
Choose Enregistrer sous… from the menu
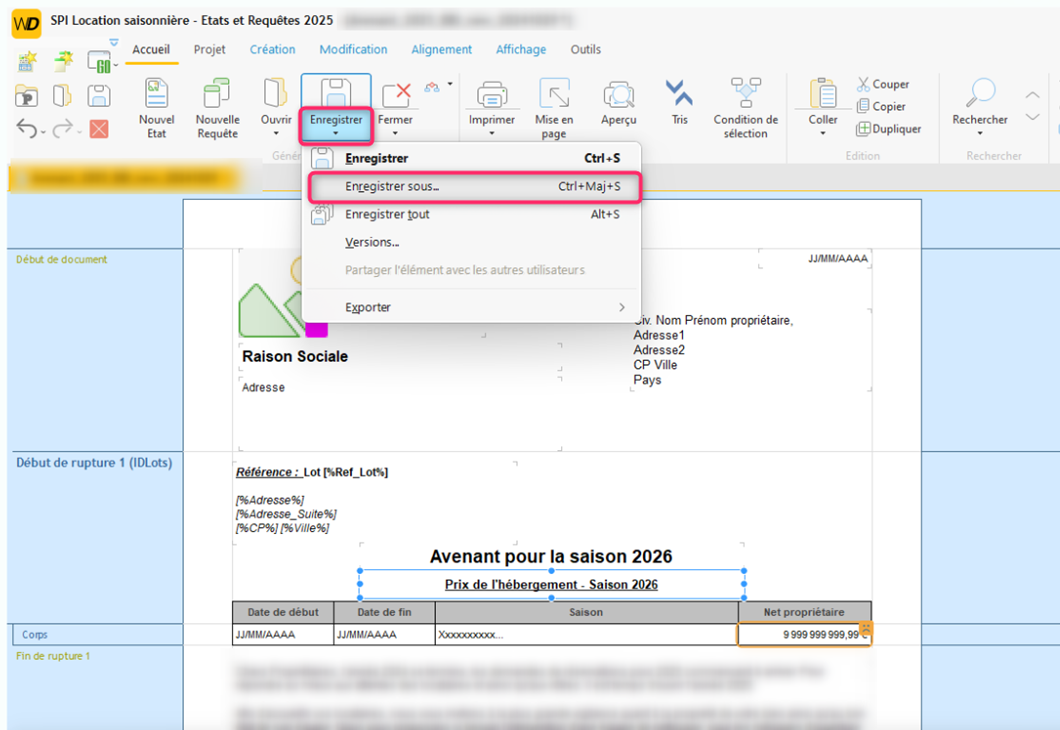coord(392,186)
